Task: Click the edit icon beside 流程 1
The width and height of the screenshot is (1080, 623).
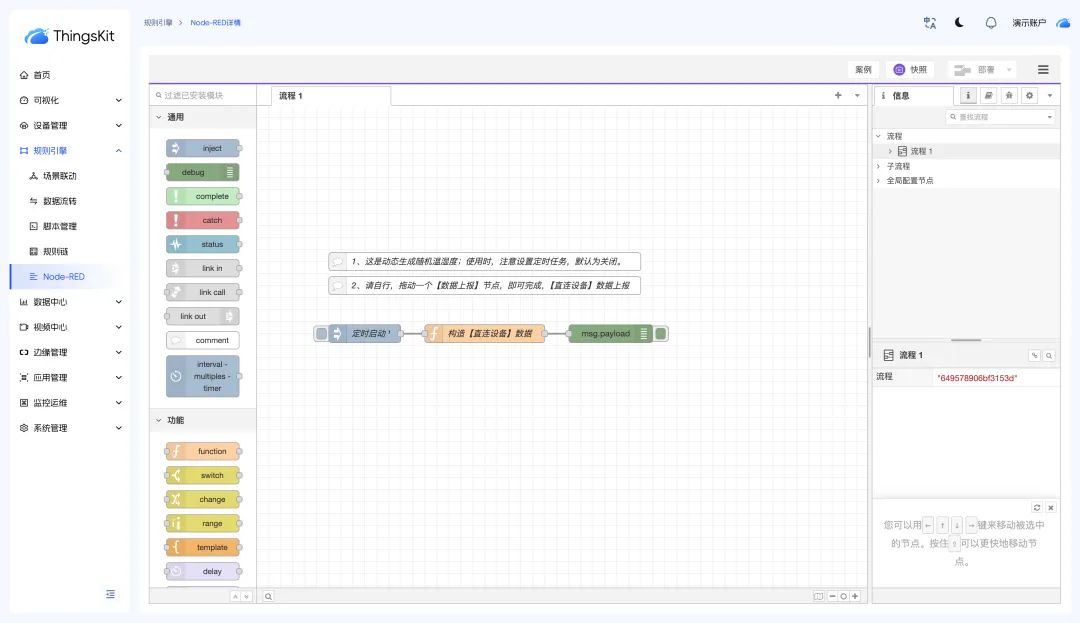Action: tap(1034, 355)
